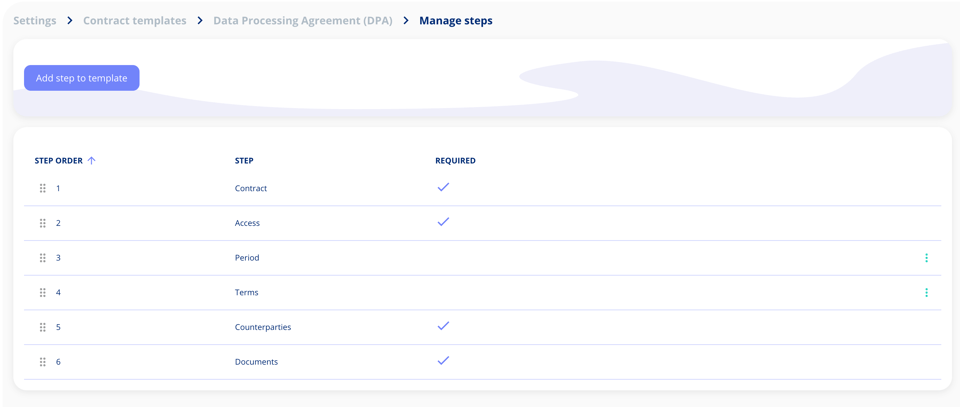
Task: Click step order number 3
Action: pos(58,258)
